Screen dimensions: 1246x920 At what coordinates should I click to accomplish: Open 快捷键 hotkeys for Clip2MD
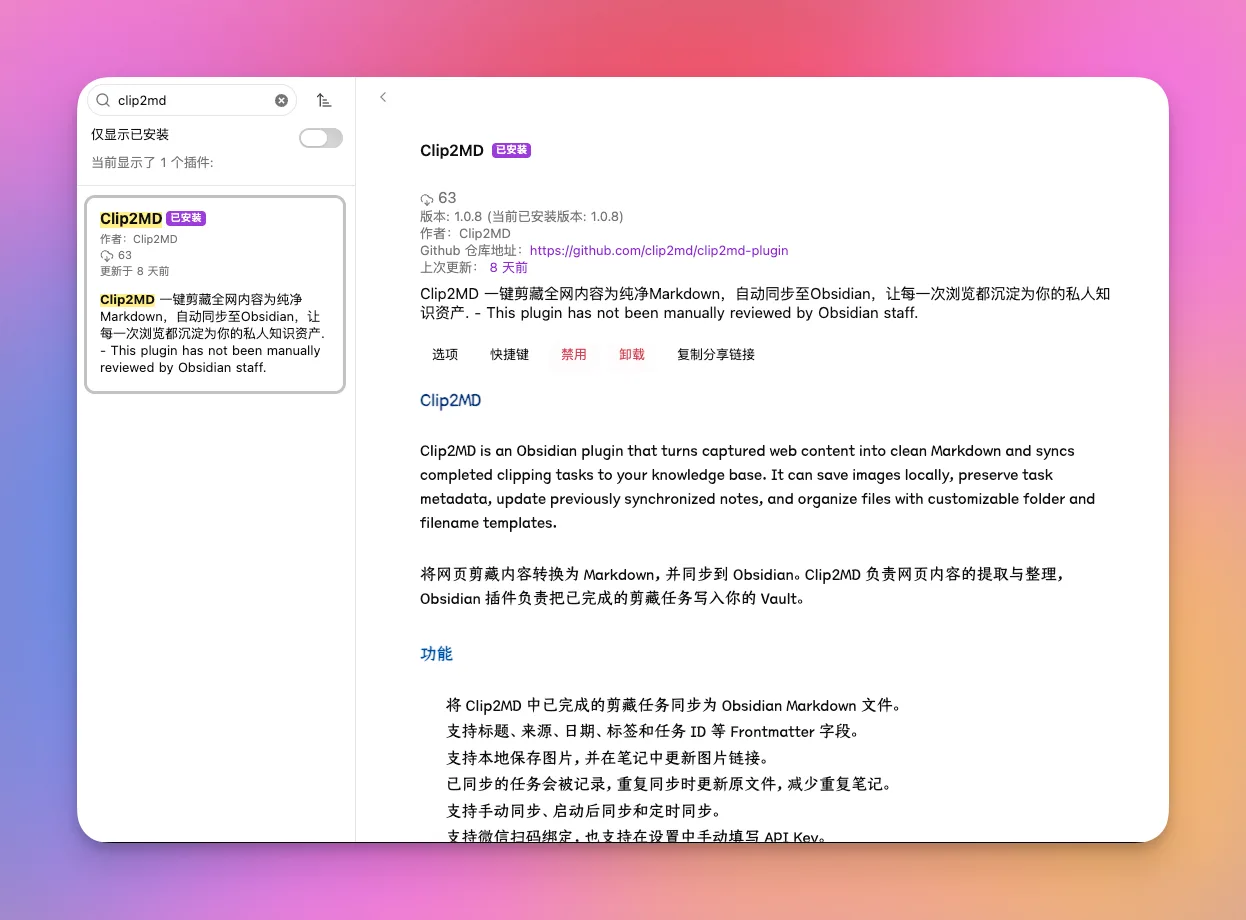[x=510, y=355]
